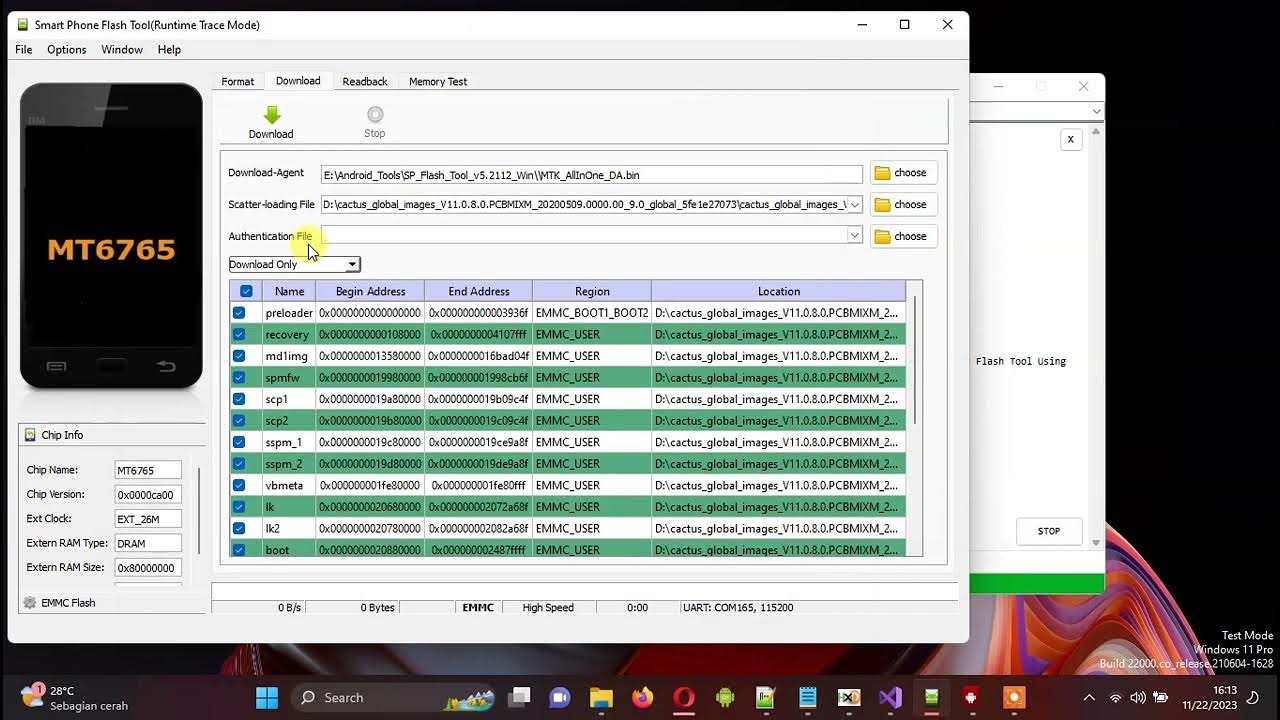Click the Download-Agent path input field
The width and height of the screenshot is (1280, 720).
coord(591,175)
